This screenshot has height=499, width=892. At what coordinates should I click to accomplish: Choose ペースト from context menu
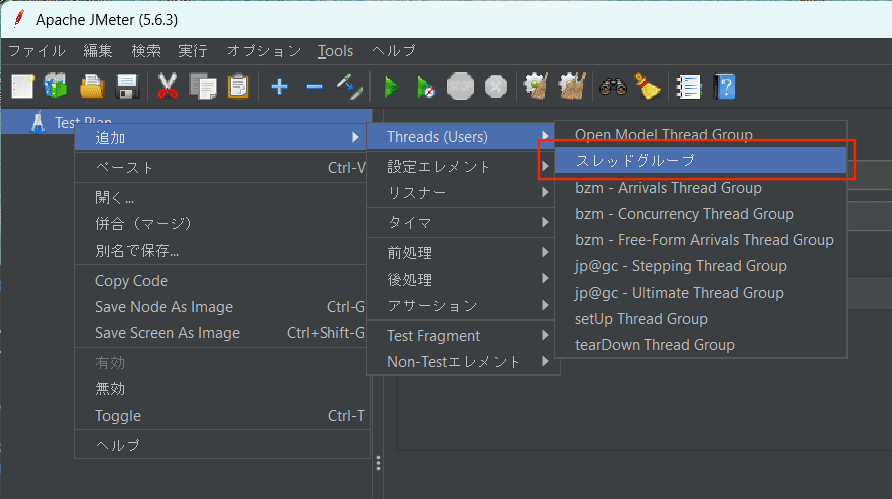[221, 168]
